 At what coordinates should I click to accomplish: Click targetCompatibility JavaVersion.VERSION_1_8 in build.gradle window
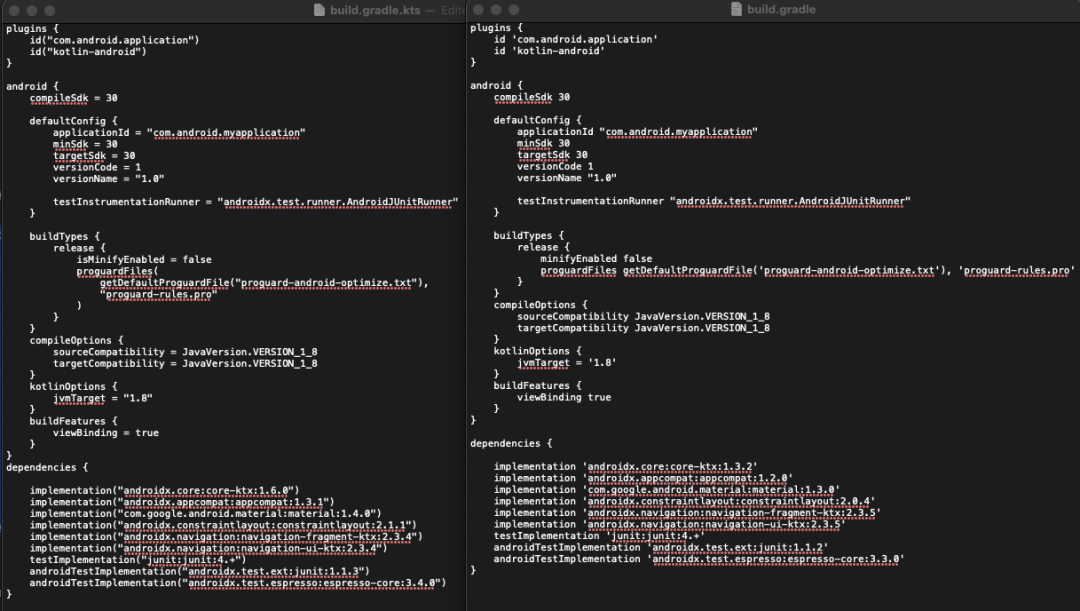[643, 329]
